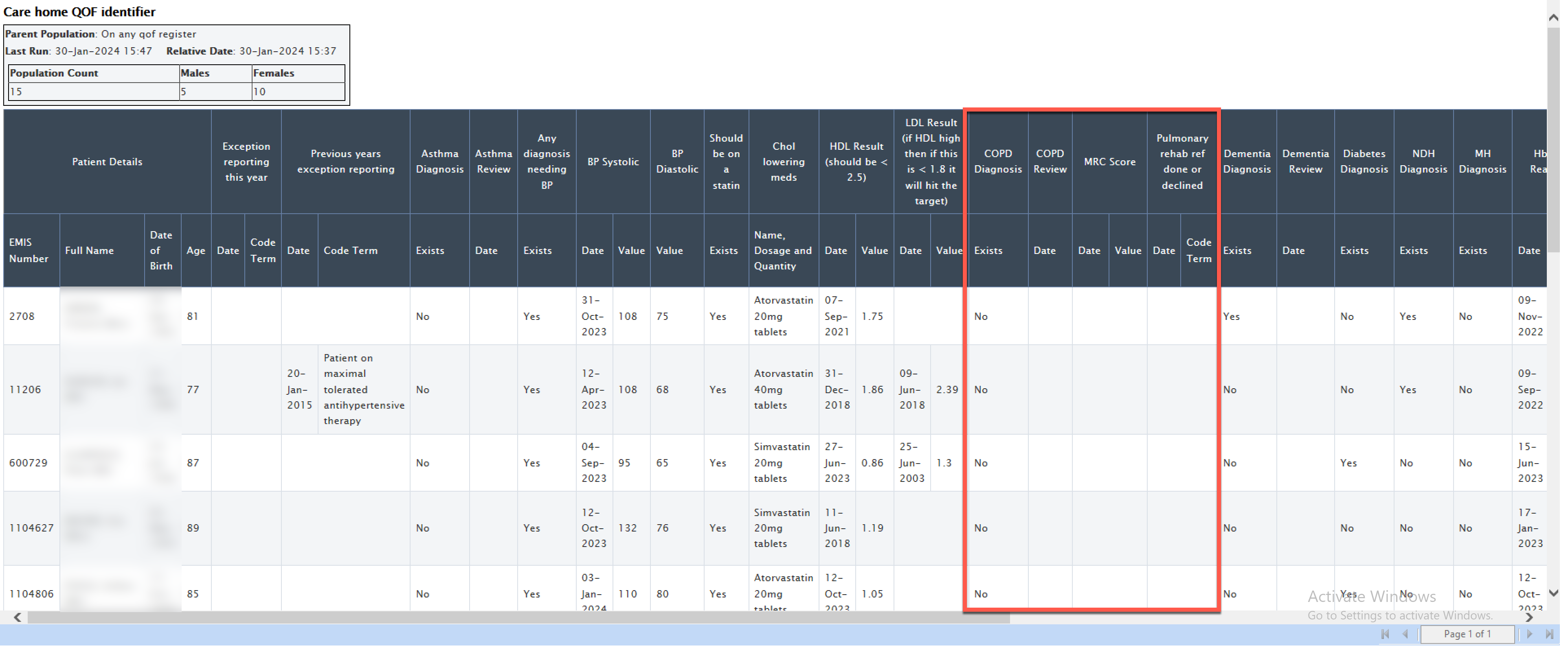Click the BP Diastolic header
The image size is (1568, 652).
[x=677, y=162]
